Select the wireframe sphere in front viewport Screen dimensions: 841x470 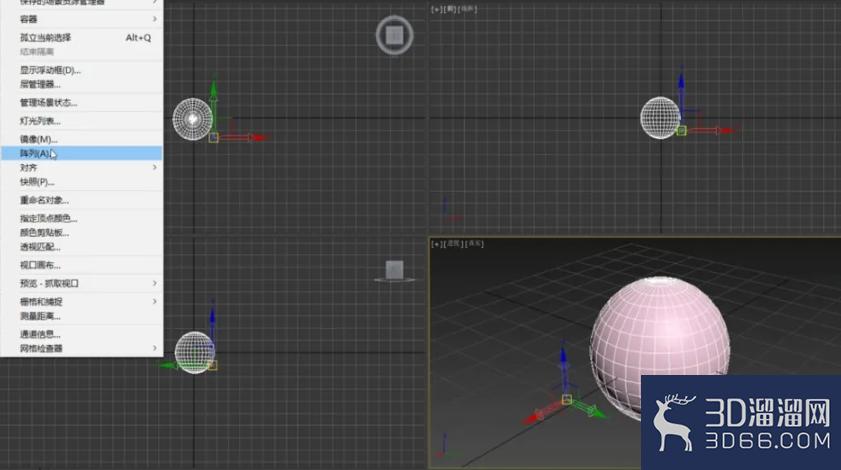(x=660, y=118)
